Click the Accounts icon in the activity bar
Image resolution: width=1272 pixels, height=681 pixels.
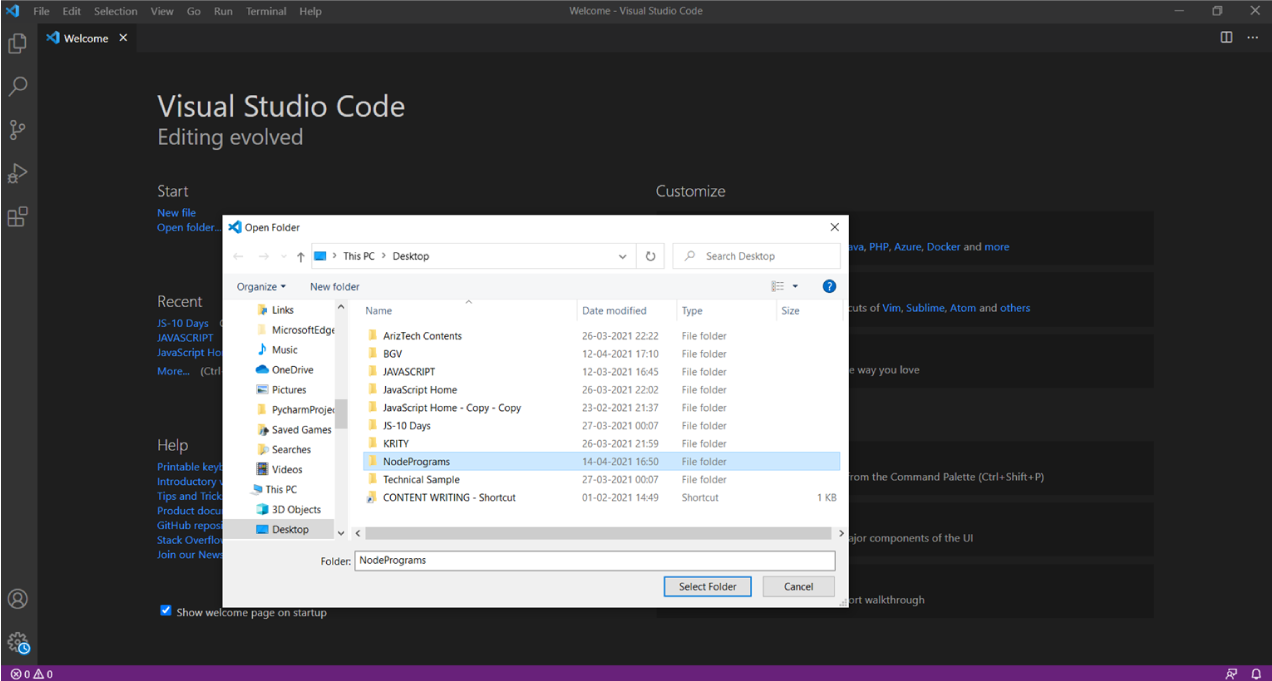(x=18, y=599)
